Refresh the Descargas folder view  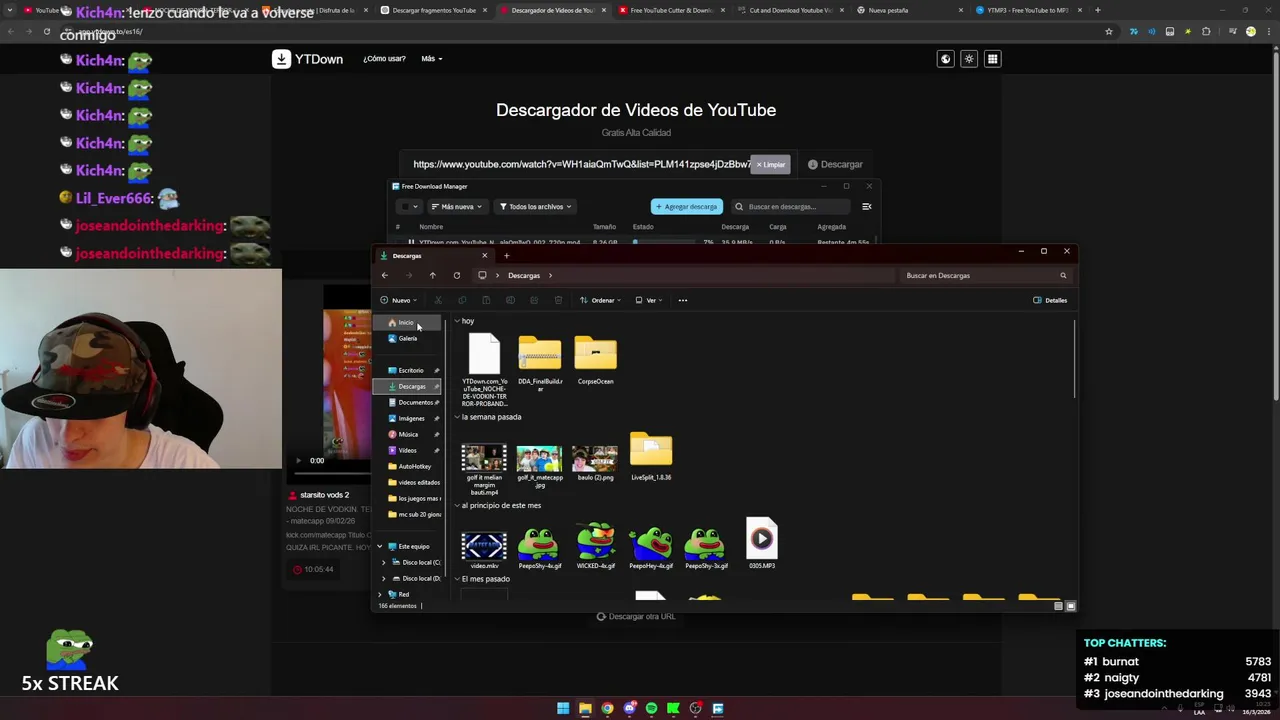click(457, 275)
